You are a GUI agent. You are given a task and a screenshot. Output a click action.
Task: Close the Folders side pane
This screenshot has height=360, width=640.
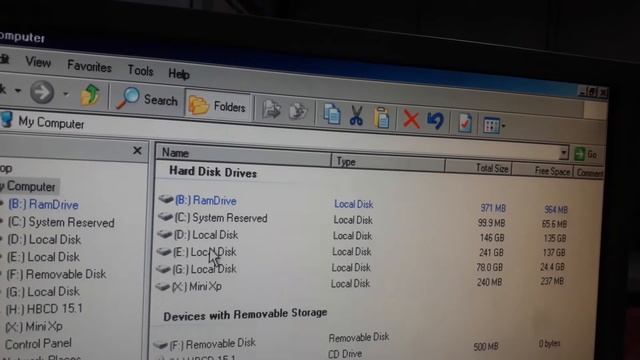pyautogui.click(x=137, y=151)
